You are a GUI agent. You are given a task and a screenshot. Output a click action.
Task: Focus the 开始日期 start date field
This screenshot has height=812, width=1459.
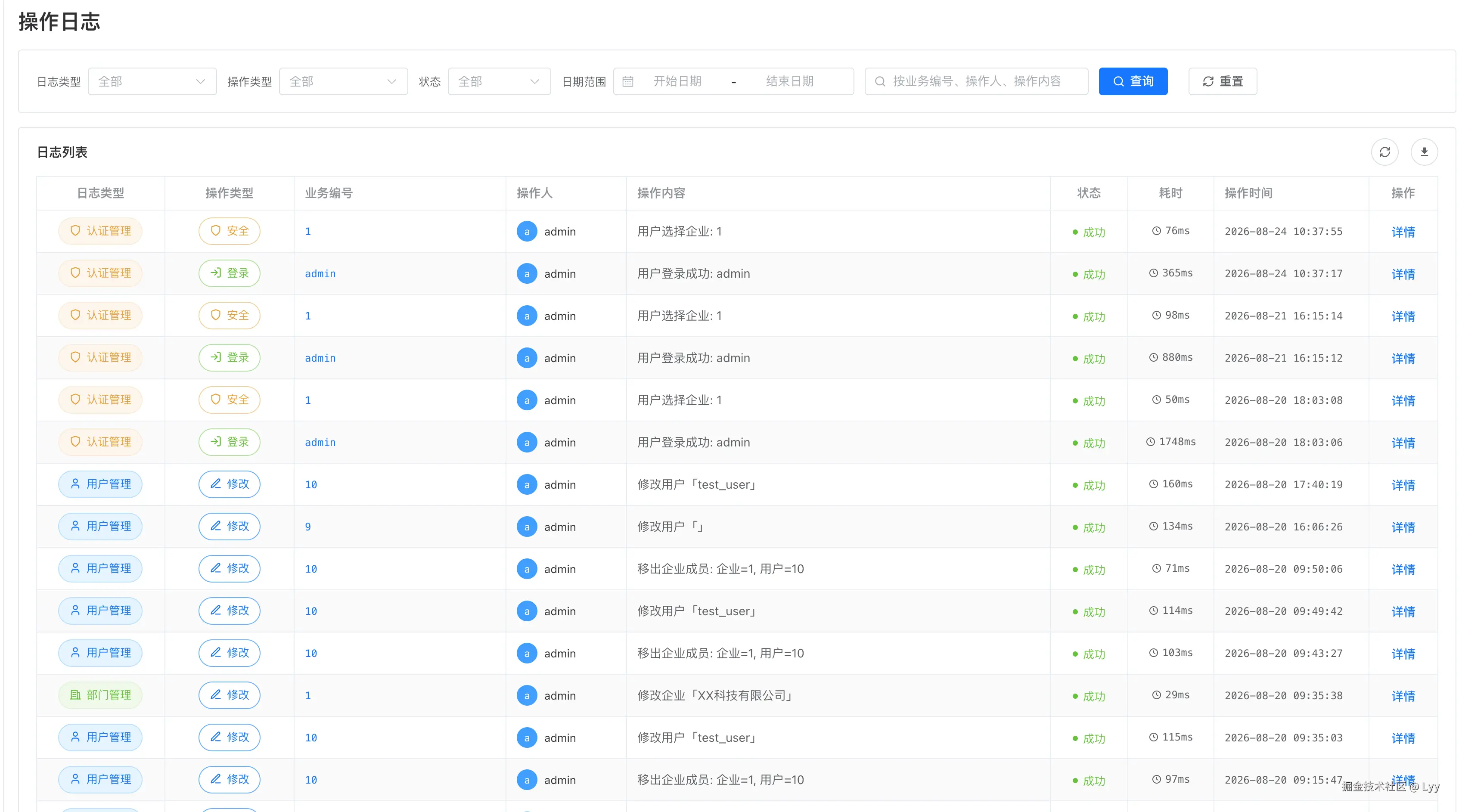pos(677,81)
